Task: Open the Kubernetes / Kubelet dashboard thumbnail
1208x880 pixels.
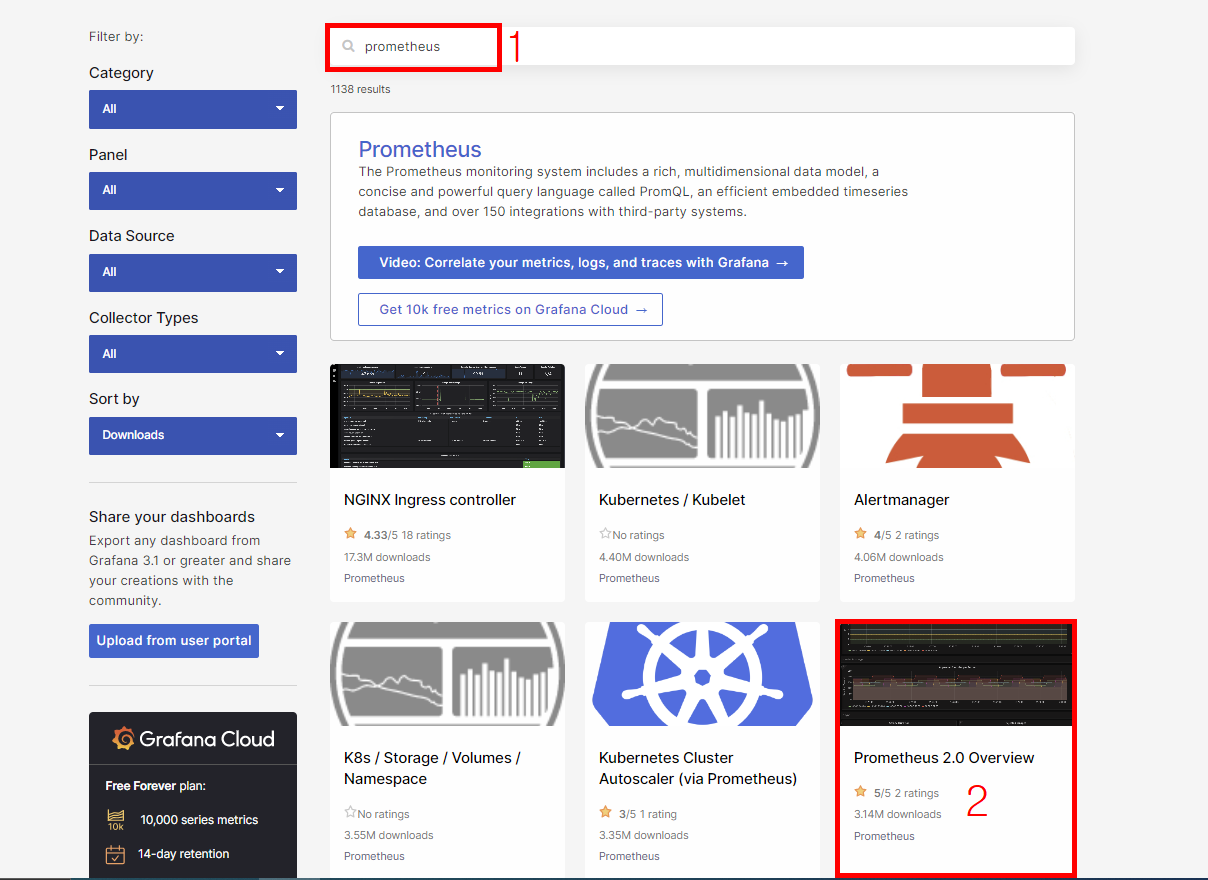Action: coord(702,416)
